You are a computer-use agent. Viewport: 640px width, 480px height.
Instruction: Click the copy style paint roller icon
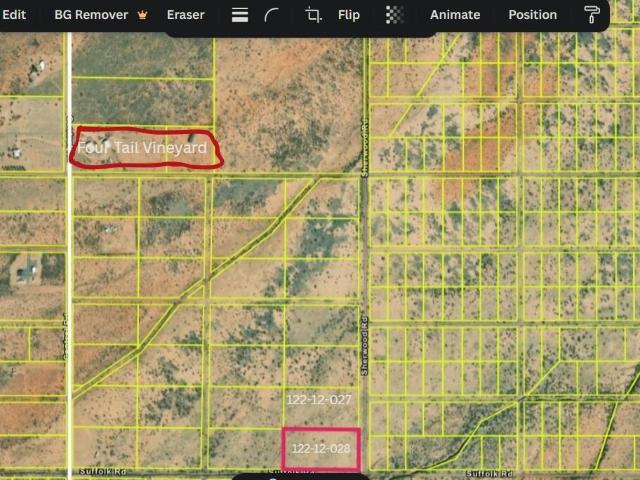click(591, 15)
